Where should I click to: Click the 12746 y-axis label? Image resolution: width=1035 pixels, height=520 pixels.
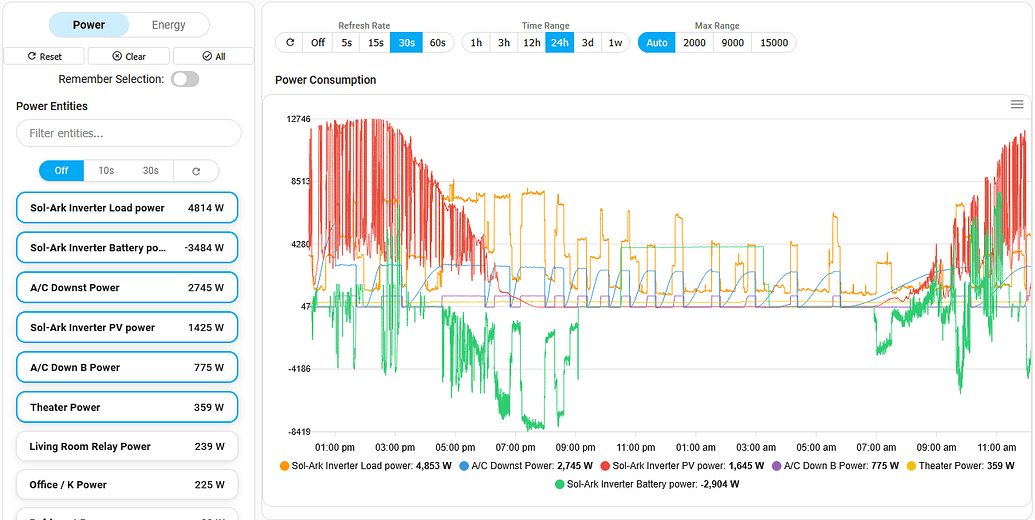pos(298,119)
